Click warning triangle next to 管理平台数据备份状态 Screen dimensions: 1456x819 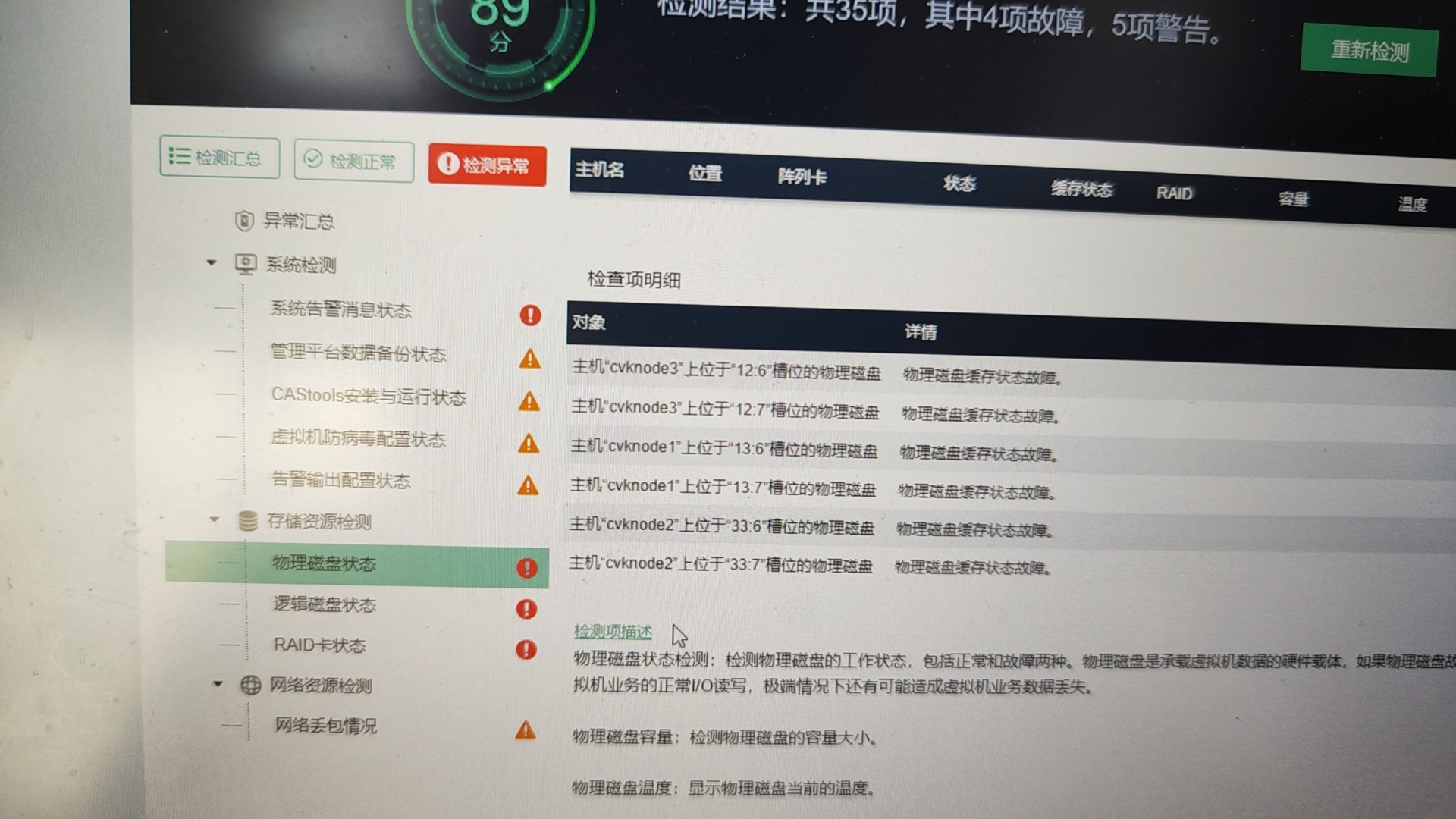pyautogui.click(x=529, y=359)
